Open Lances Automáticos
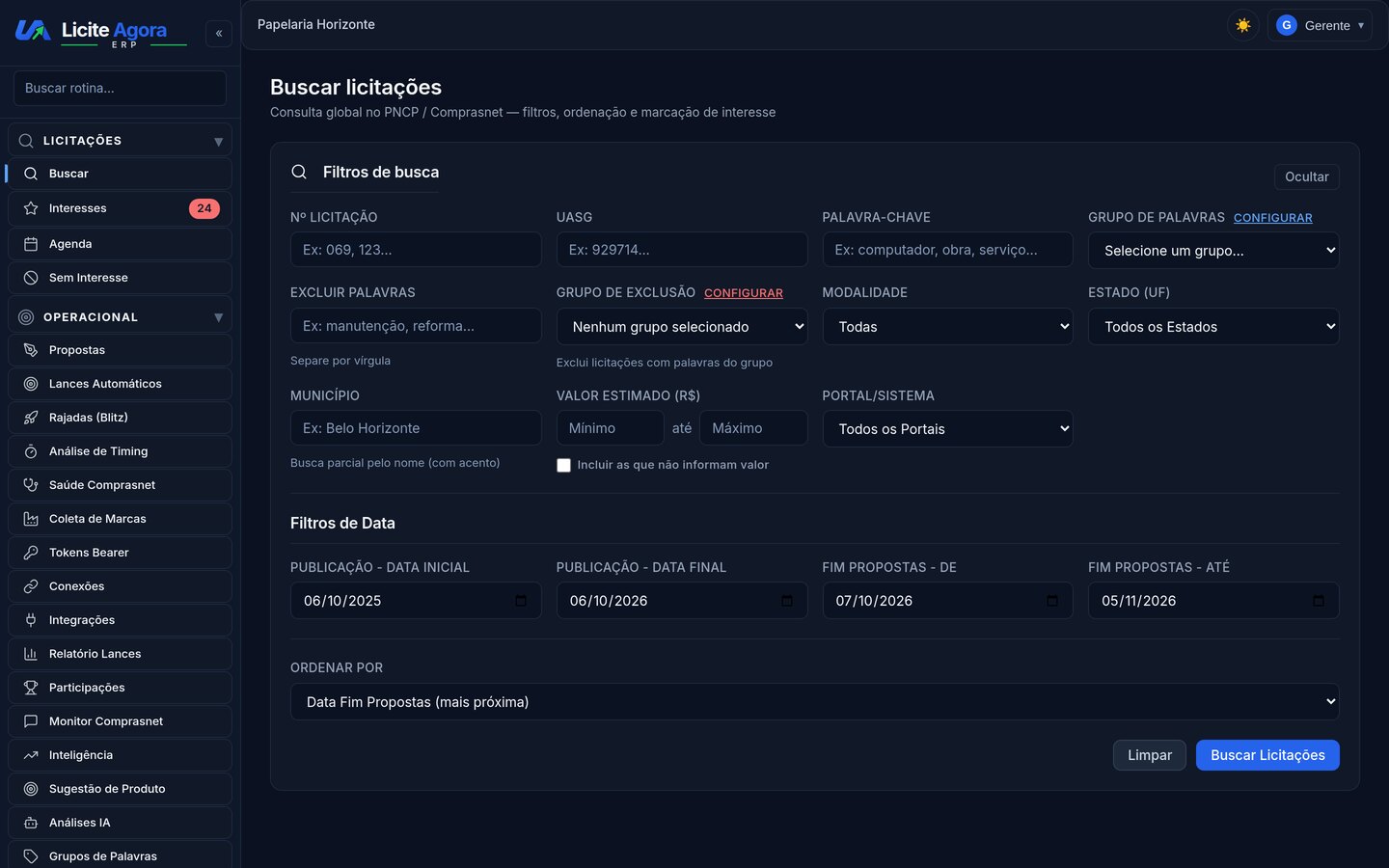Viewport: 1389px width, 868px height. point(120,384)
